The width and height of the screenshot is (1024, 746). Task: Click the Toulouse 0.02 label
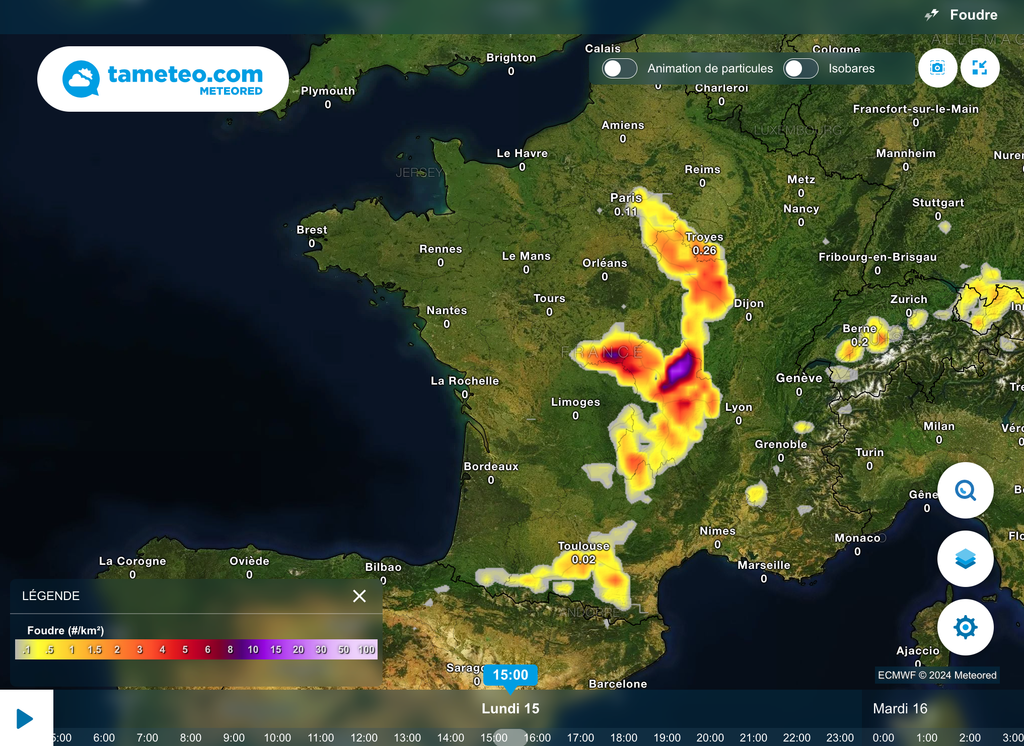coord(583,553)
